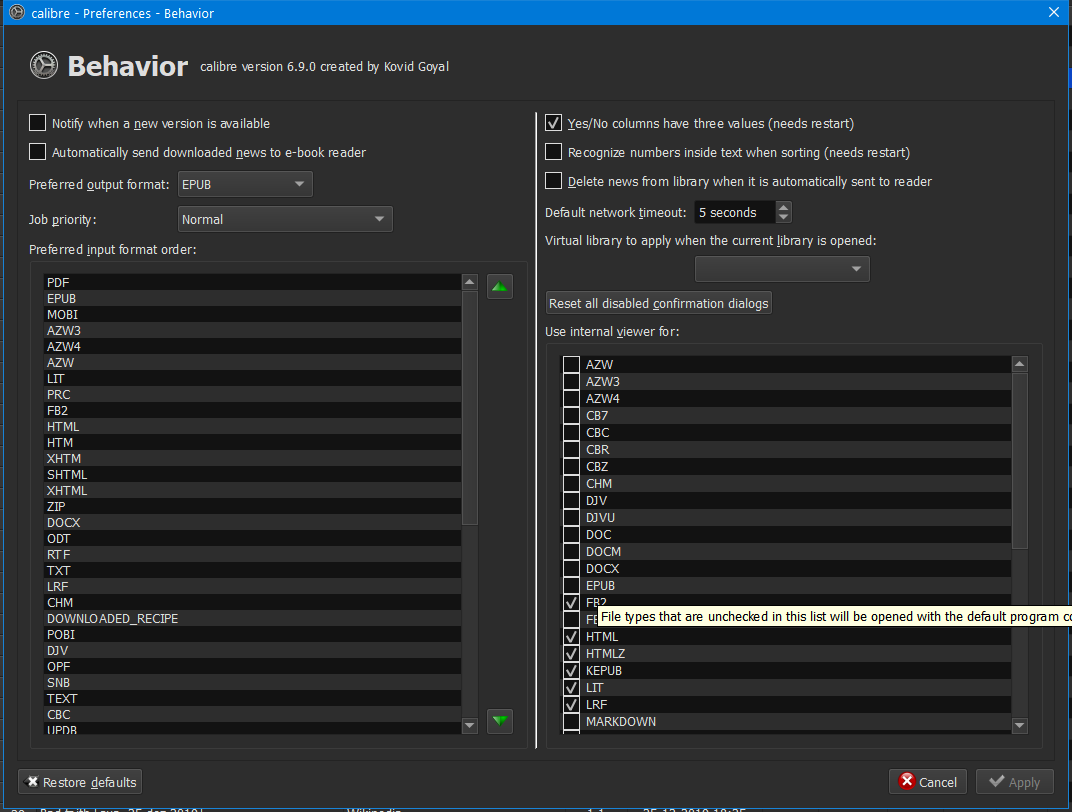The height and width of the screenshot is (812, 1072).
Task: Click the input format list scrollbar thumb
Action: point(470,407)
